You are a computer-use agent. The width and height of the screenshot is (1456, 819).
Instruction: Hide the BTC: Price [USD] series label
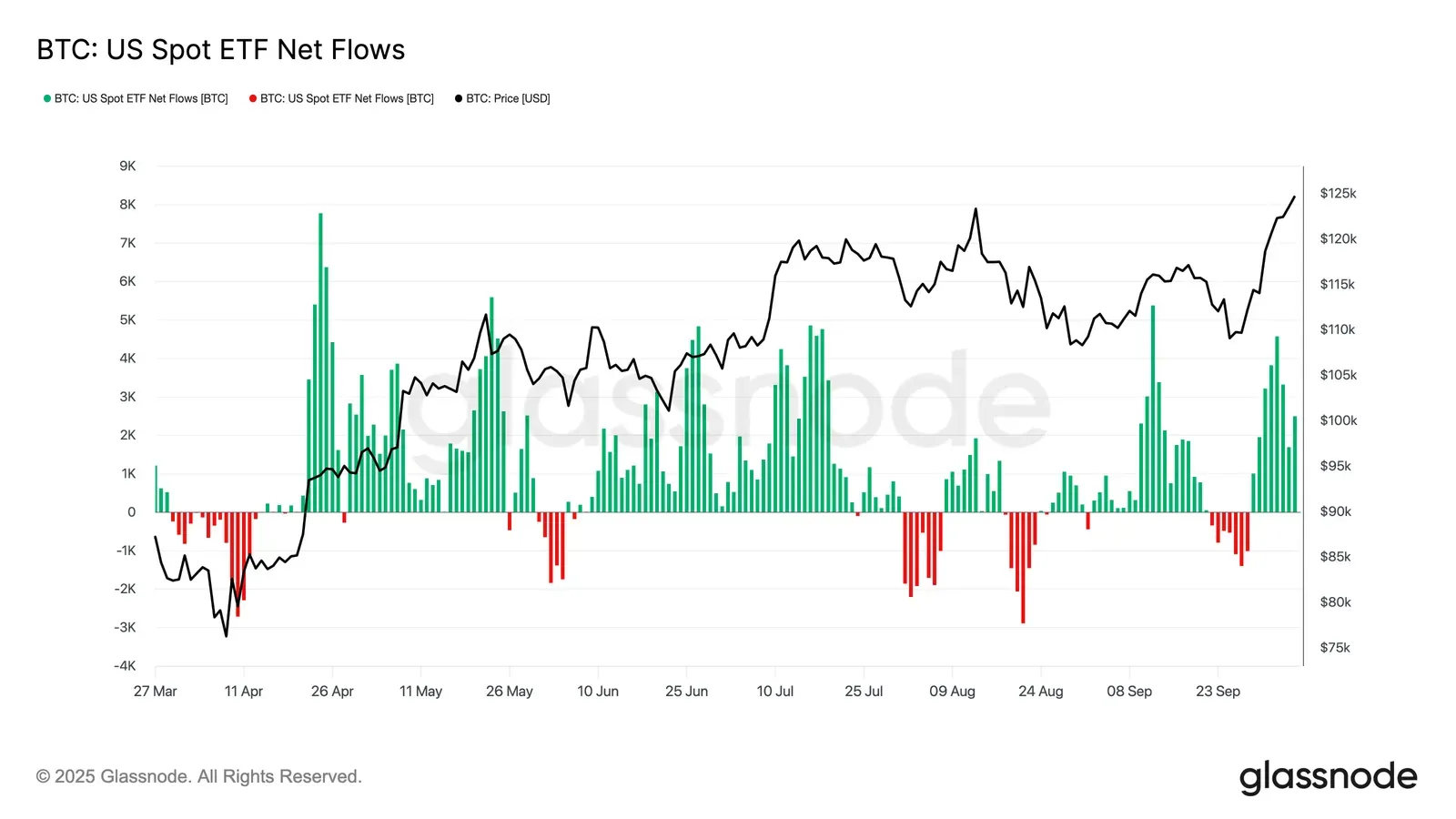click(508, 98)
